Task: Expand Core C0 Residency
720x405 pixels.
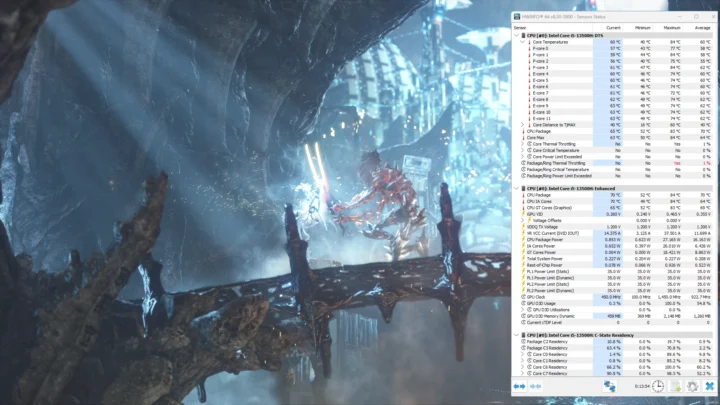Action: 523,354
